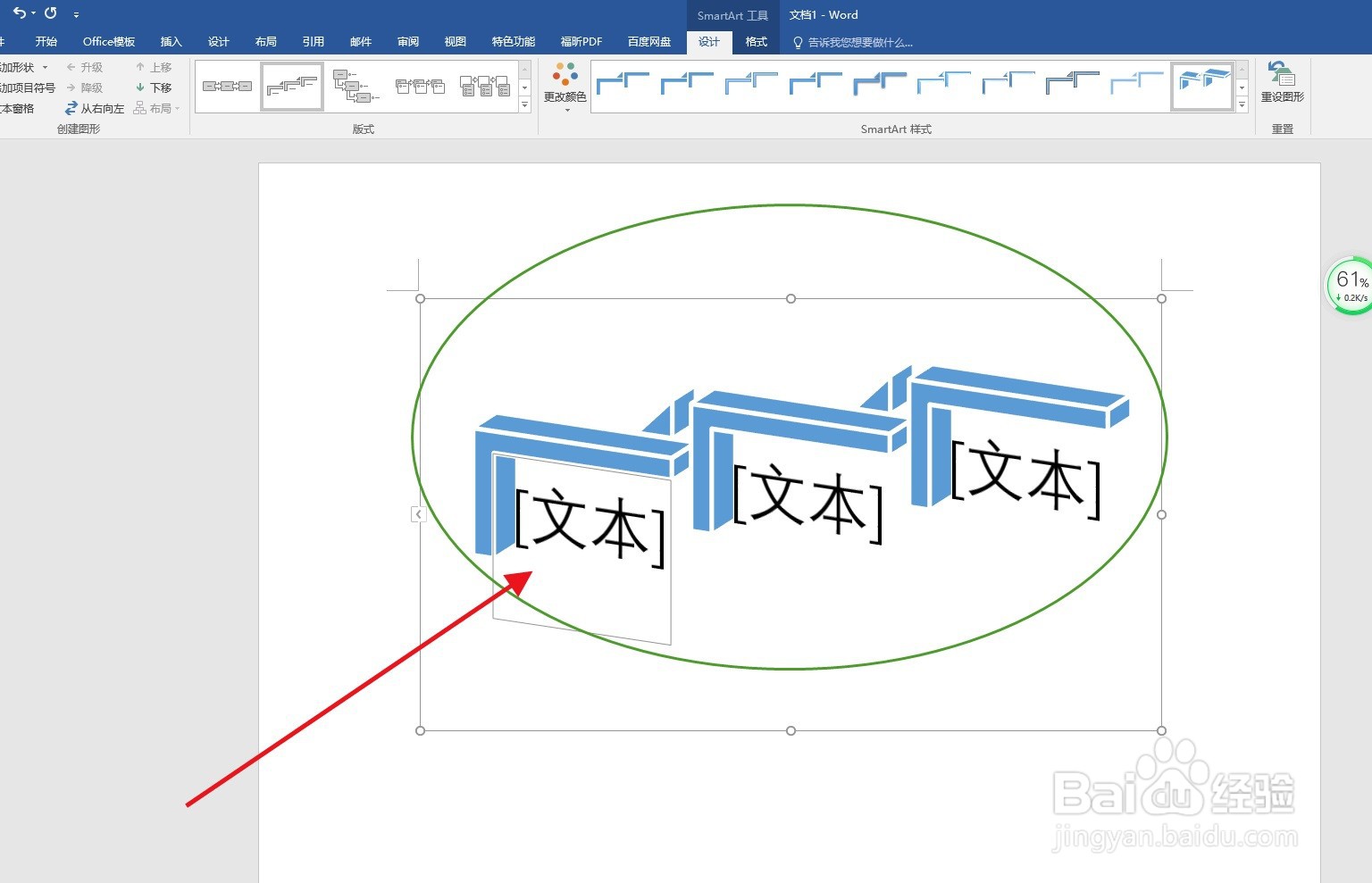Select the highlighted 3D SmartArt style thumbnail
The width and height of the screenshot is (1372, 883).
point(1202,87)
